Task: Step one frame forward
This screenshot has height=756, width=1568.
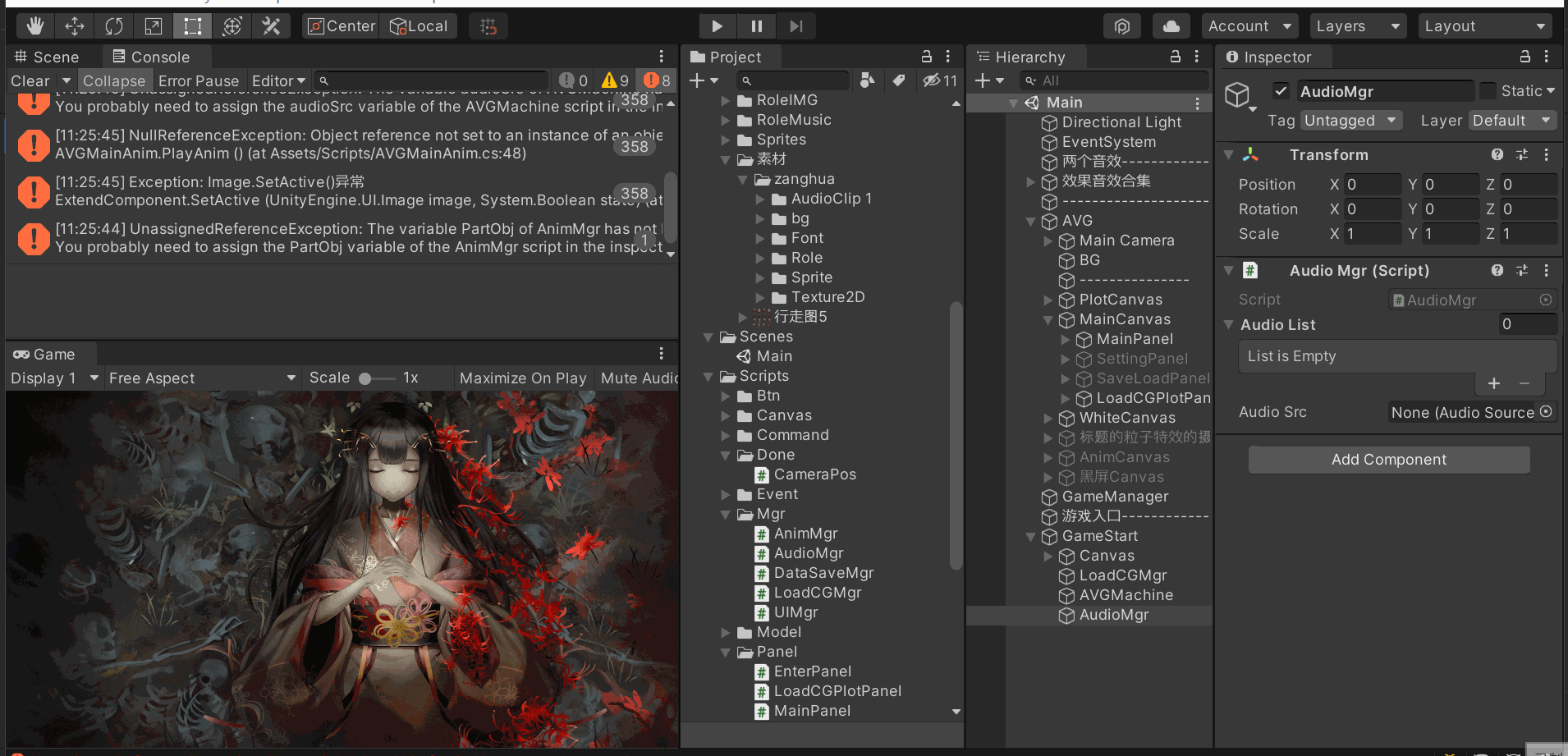Action: pos(795,26)
